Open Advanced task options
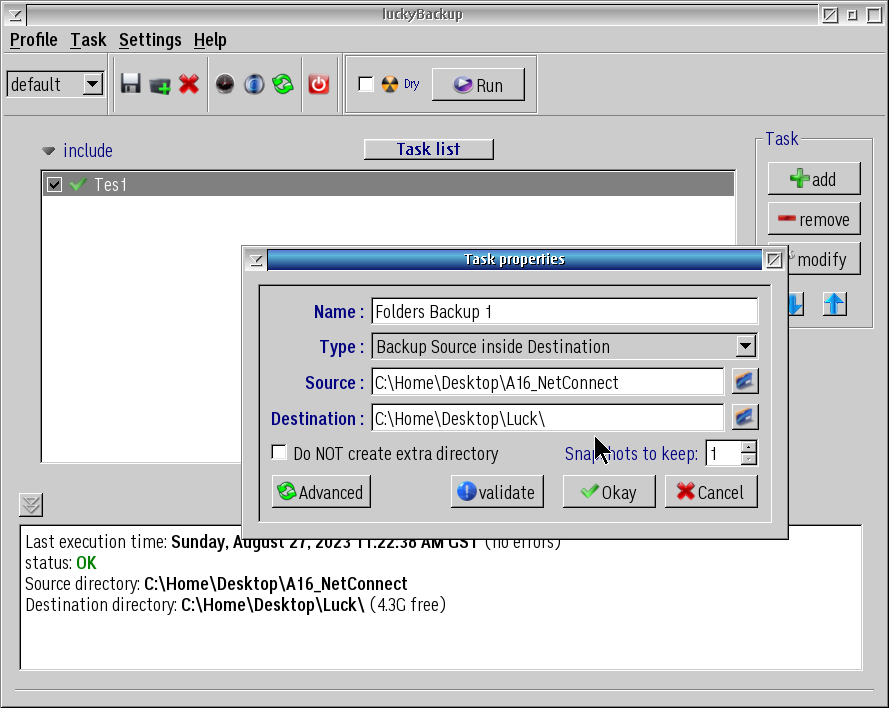Viewport: 889px width, 708px height. pos(321,491)
